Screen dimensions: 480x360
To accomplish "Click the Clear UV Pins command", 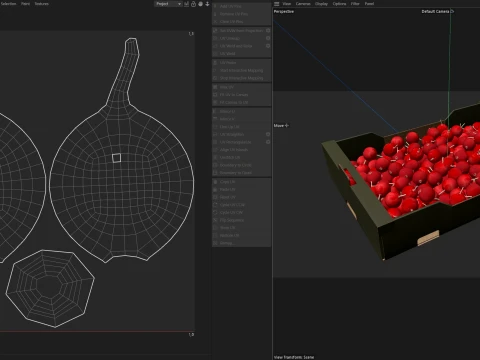I will tap(241, 22).
